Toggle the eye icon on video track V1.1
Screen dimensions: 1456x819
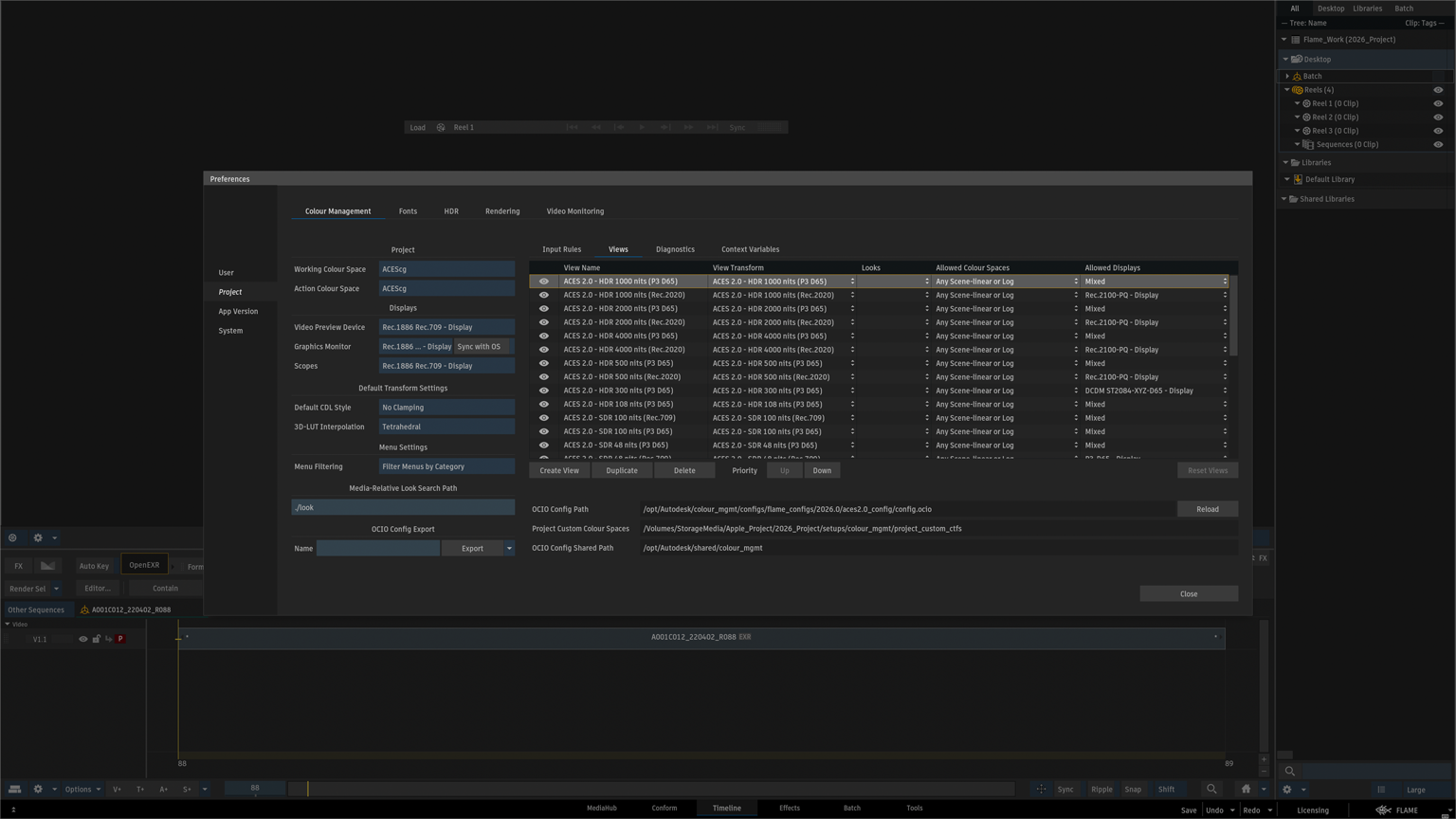point(82,639)
